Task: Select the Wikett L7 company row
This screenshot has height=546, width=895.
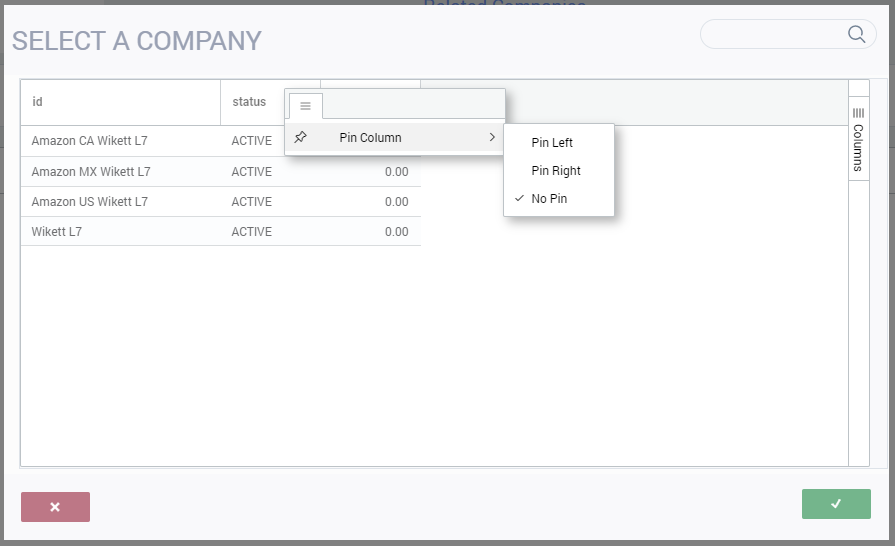Action: [x=220, y=232]
